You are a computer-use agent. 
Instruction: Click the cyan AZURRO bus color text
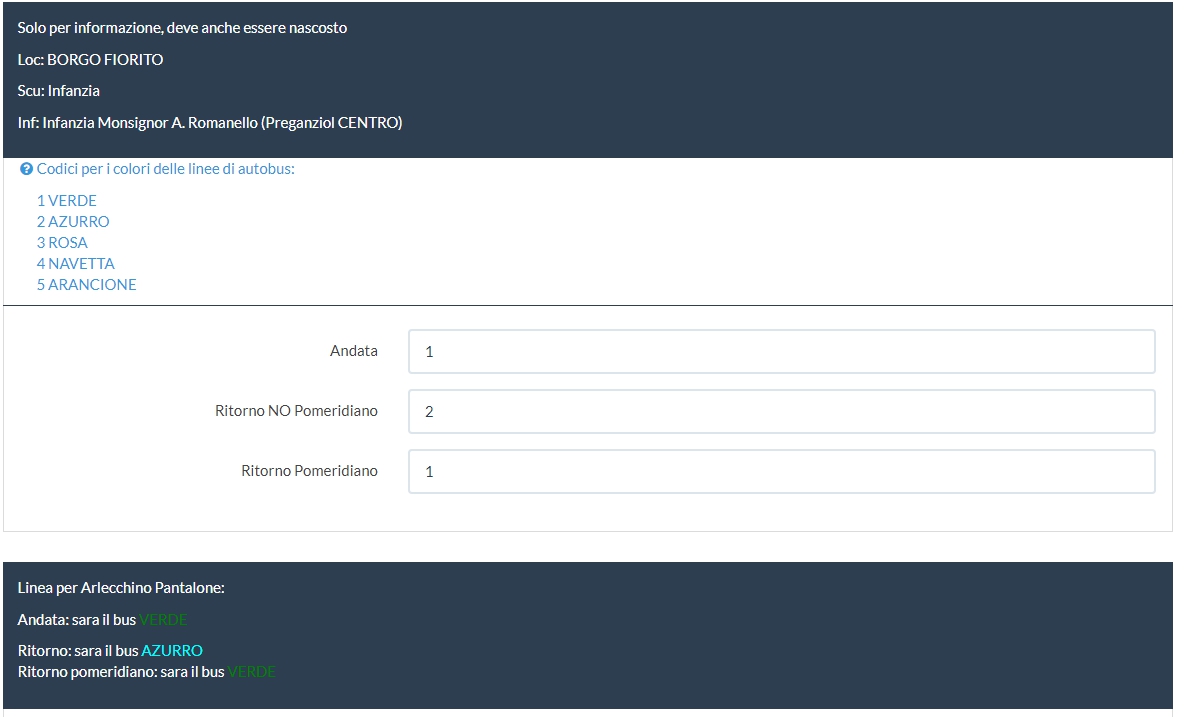click(x=172, y=651)
